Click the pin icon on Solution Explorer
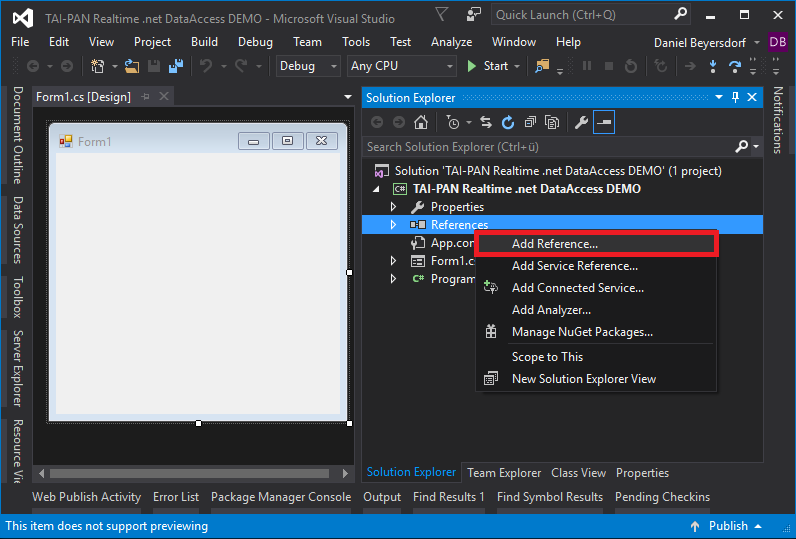Screen dimensions: 796x539 (735, 97)
